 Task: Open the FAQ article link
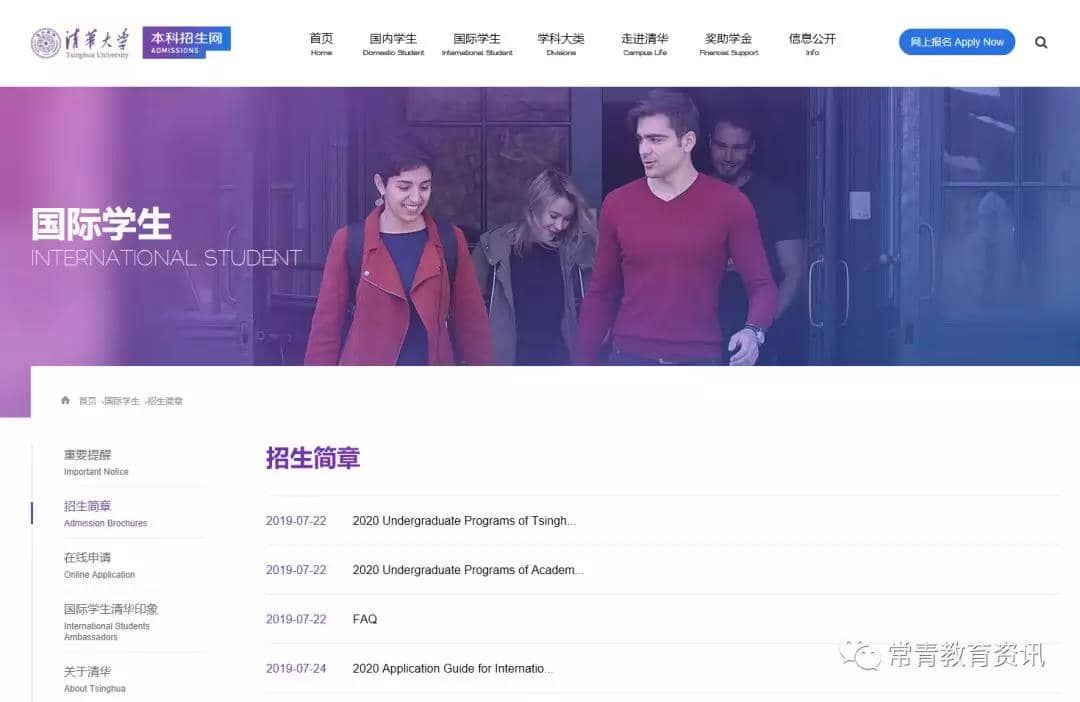click(x=365, y=620)
